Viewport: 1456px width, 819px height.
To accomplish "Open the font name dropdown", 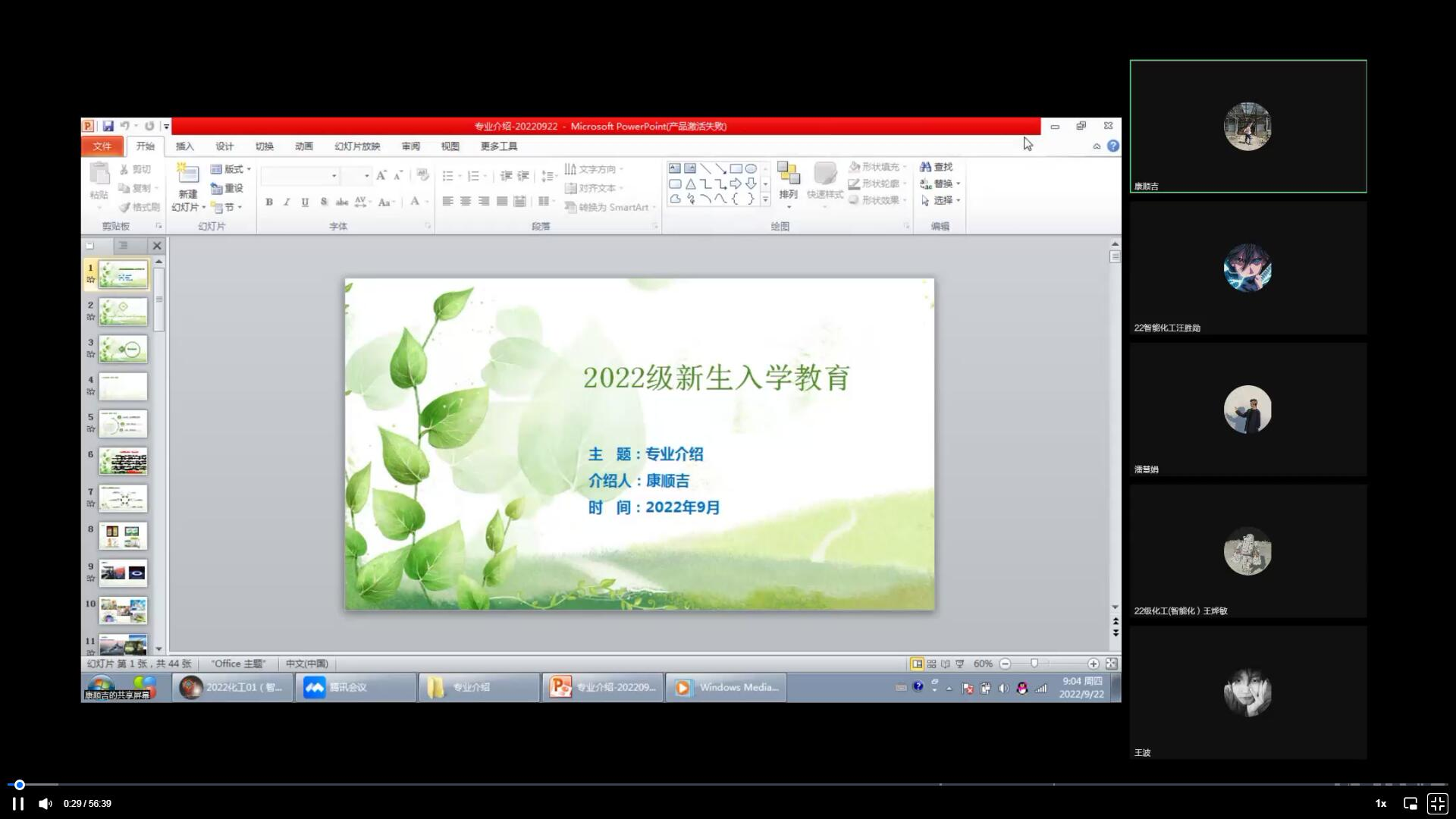I will pos(334,176).
